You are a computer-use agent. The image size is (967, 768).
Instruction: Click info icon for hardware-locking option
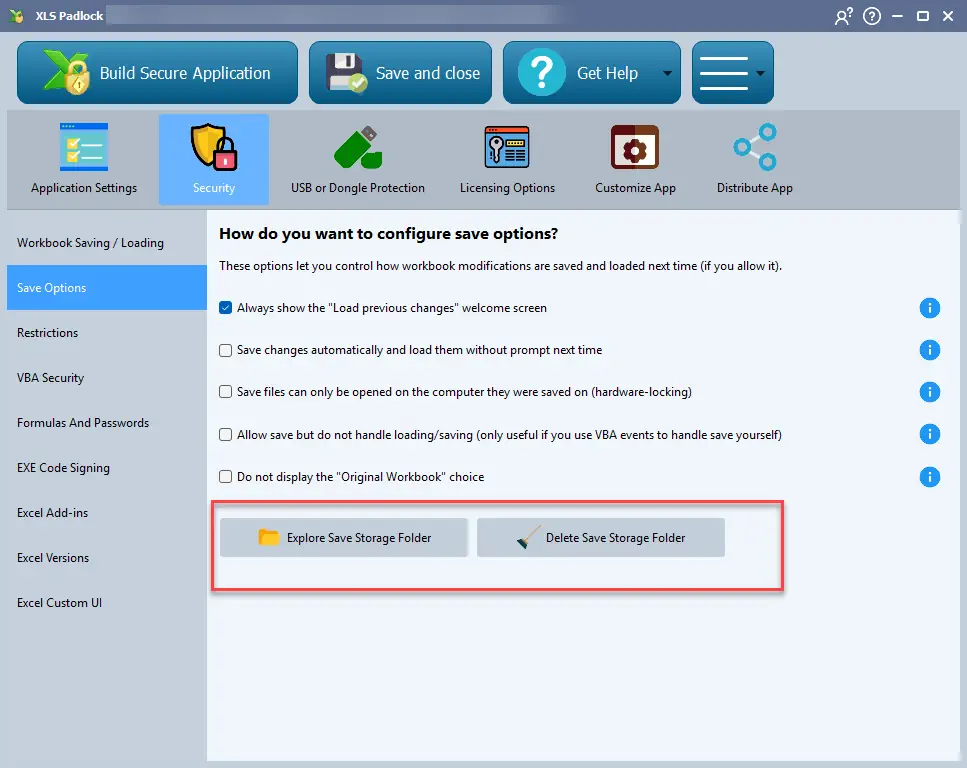coord(929,392)
